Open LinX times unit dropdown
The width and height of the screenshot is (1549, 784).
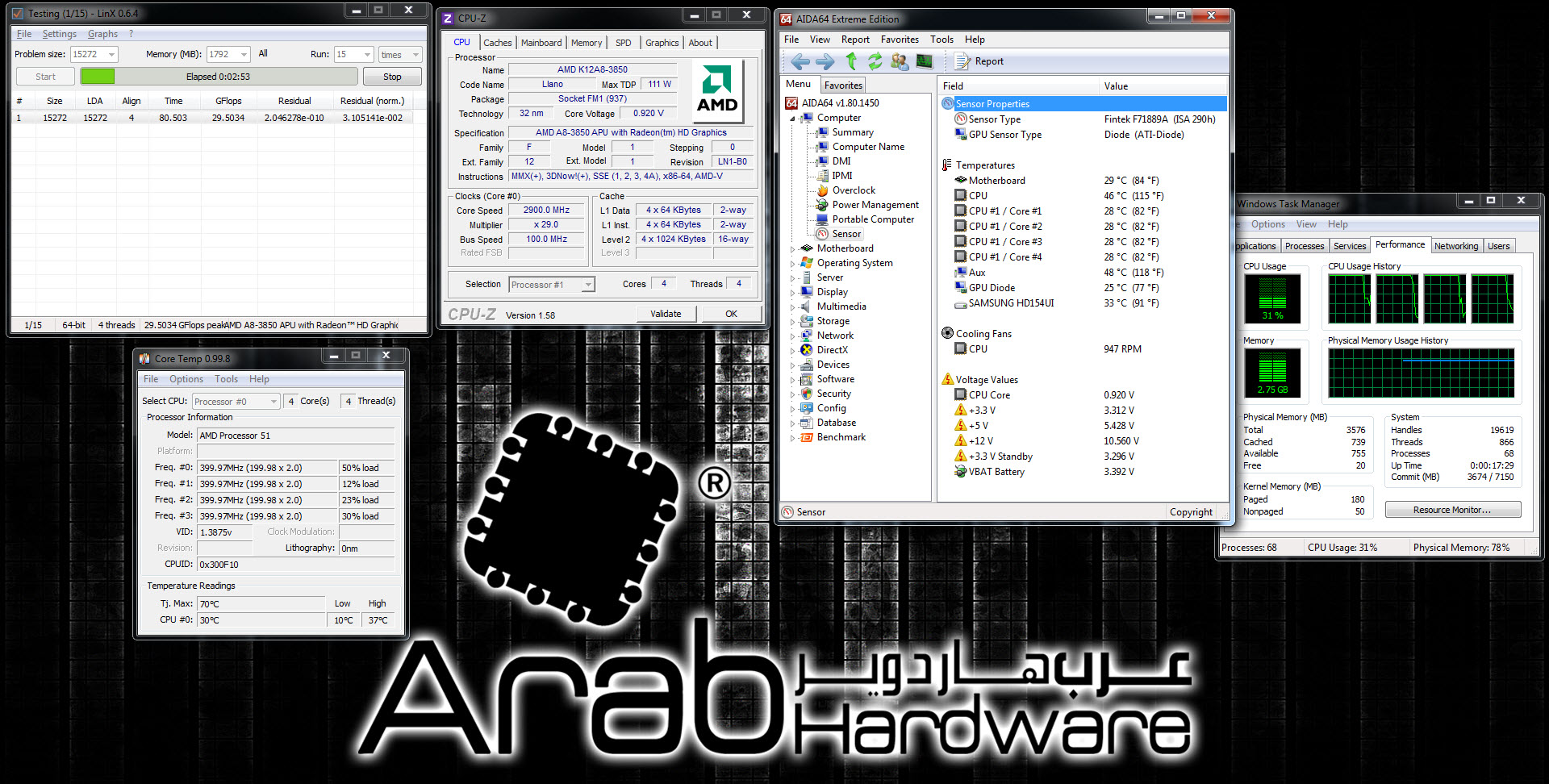click(x=400, y=54)
